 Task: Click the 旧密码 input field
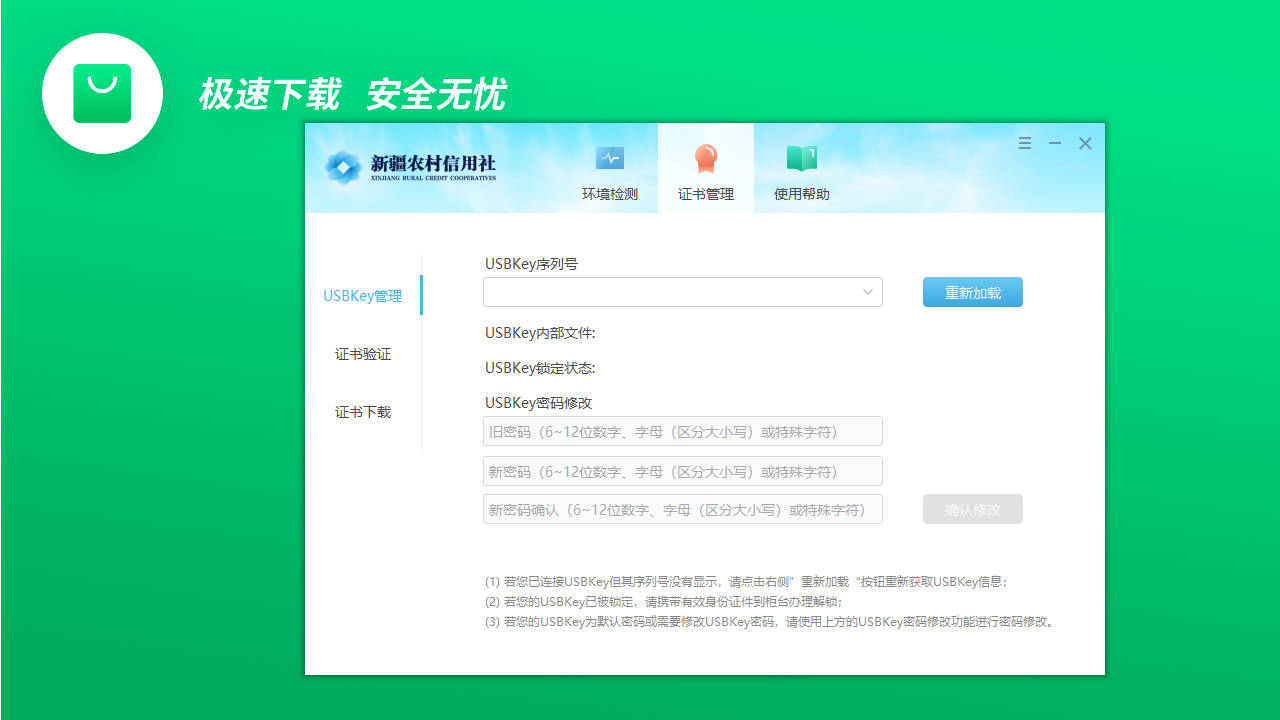coord(683,431)
